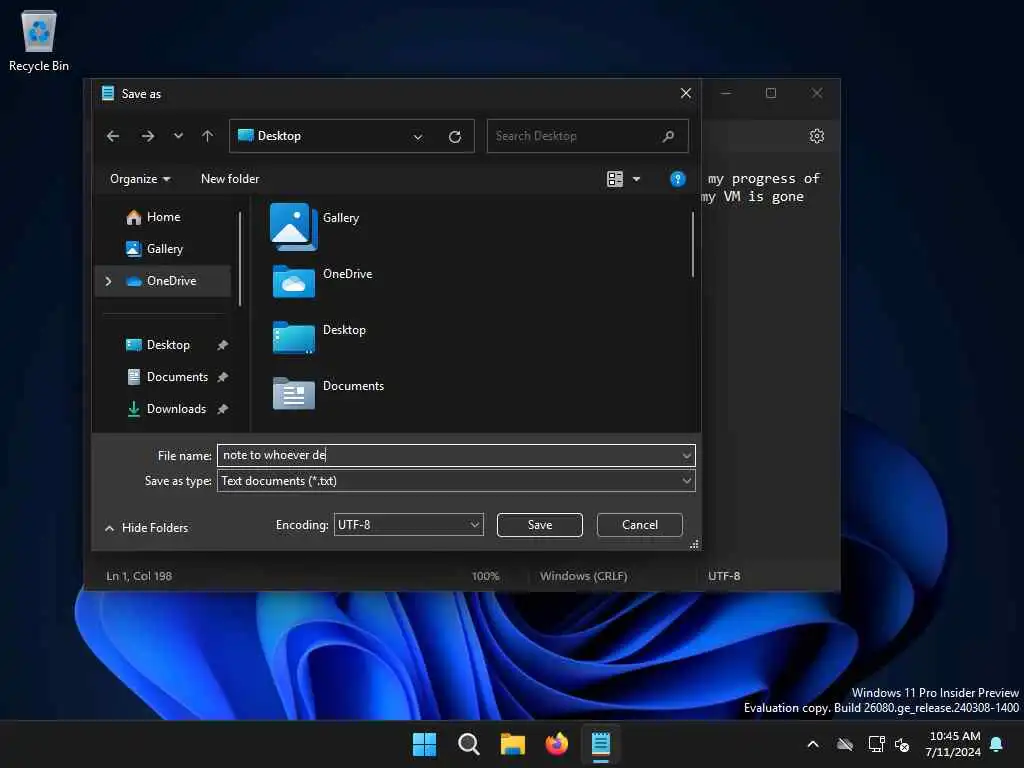Click the pin icon next to Documents
The image size is (1024, 768).
223,377
